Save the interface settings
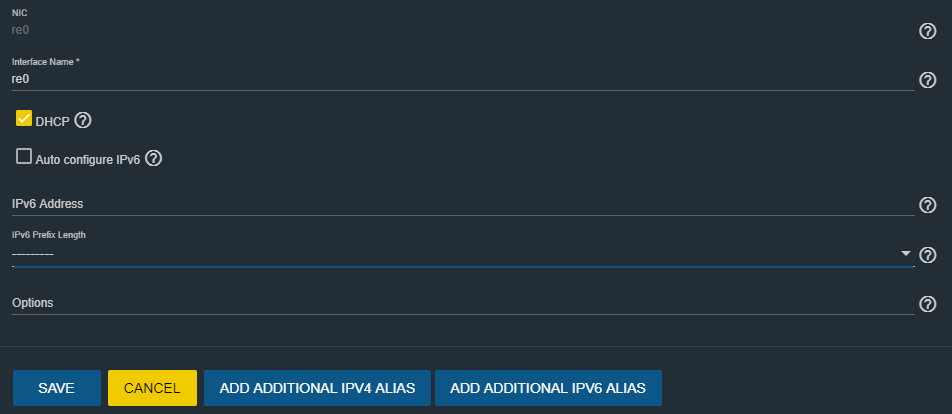This screenshot has height=414, width=952. point(56,388)
